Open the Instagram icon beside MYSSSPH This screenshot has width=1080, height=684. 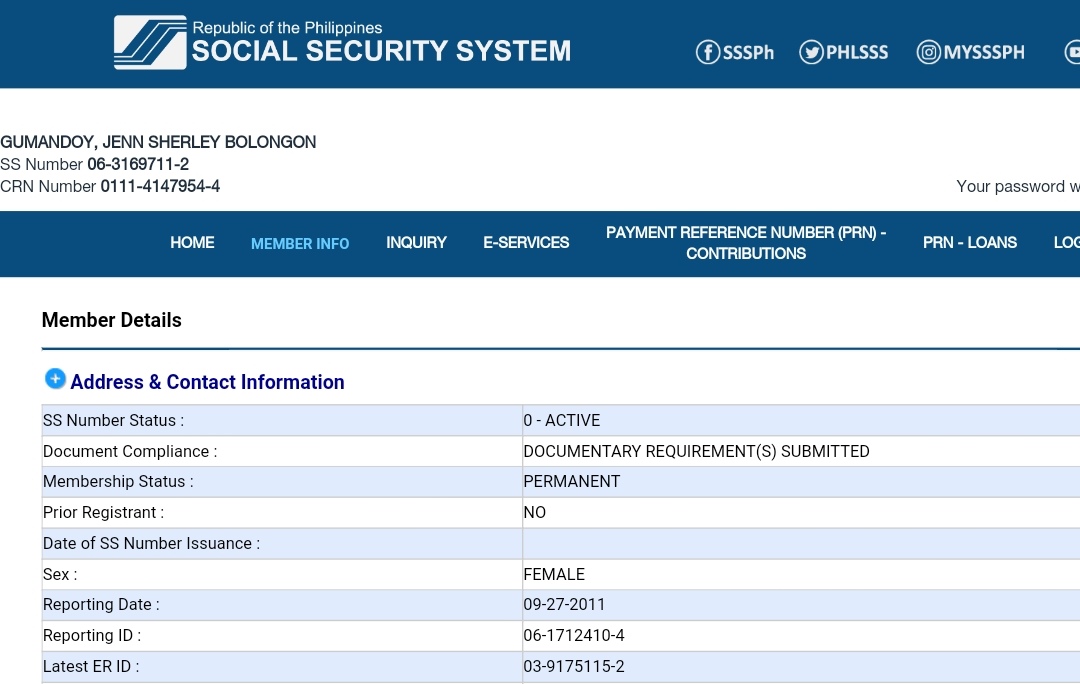(929, 52)
